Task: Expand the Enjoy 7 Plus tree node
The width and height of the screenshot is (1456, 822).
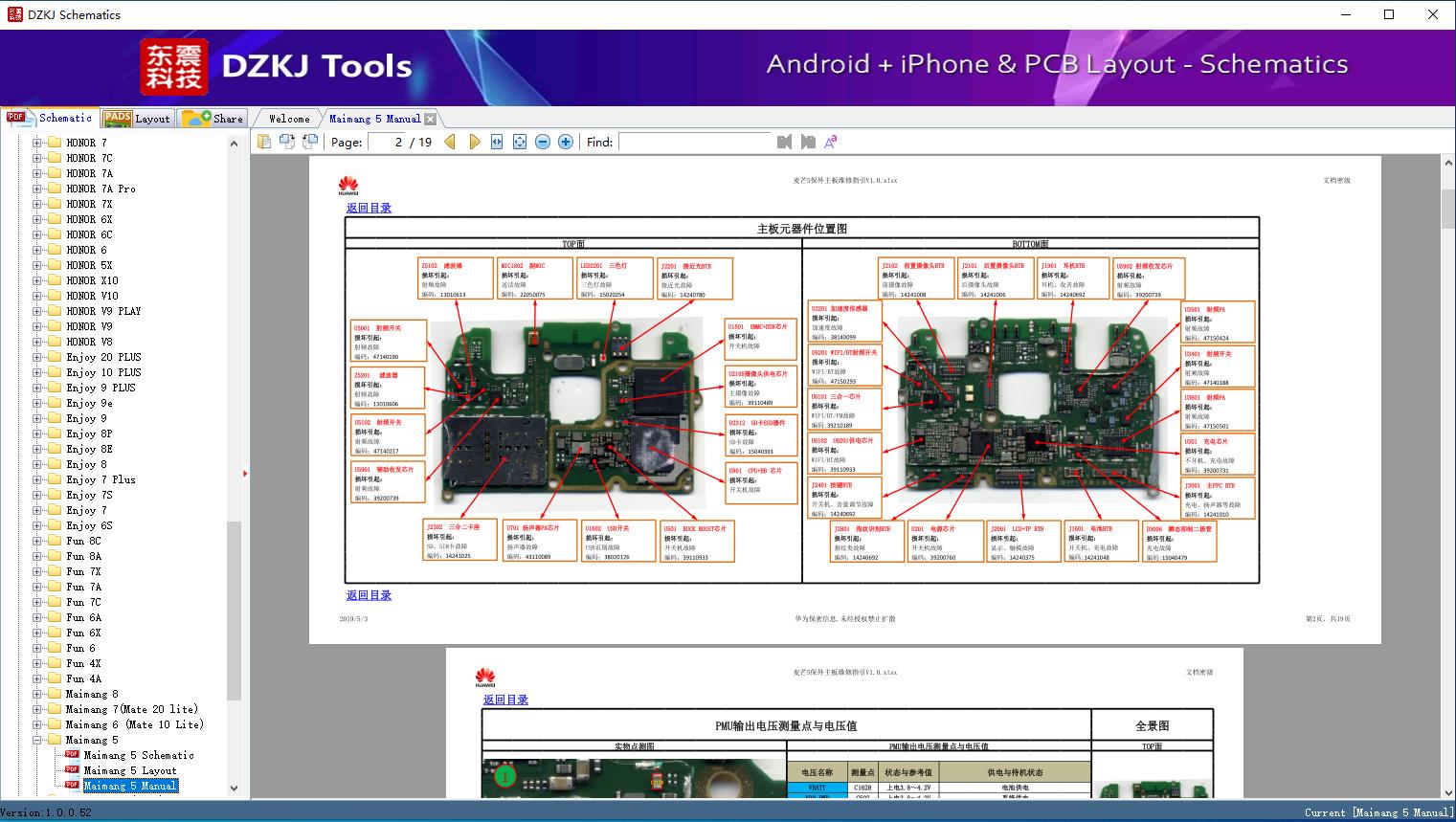Action: tap(37, 479)
